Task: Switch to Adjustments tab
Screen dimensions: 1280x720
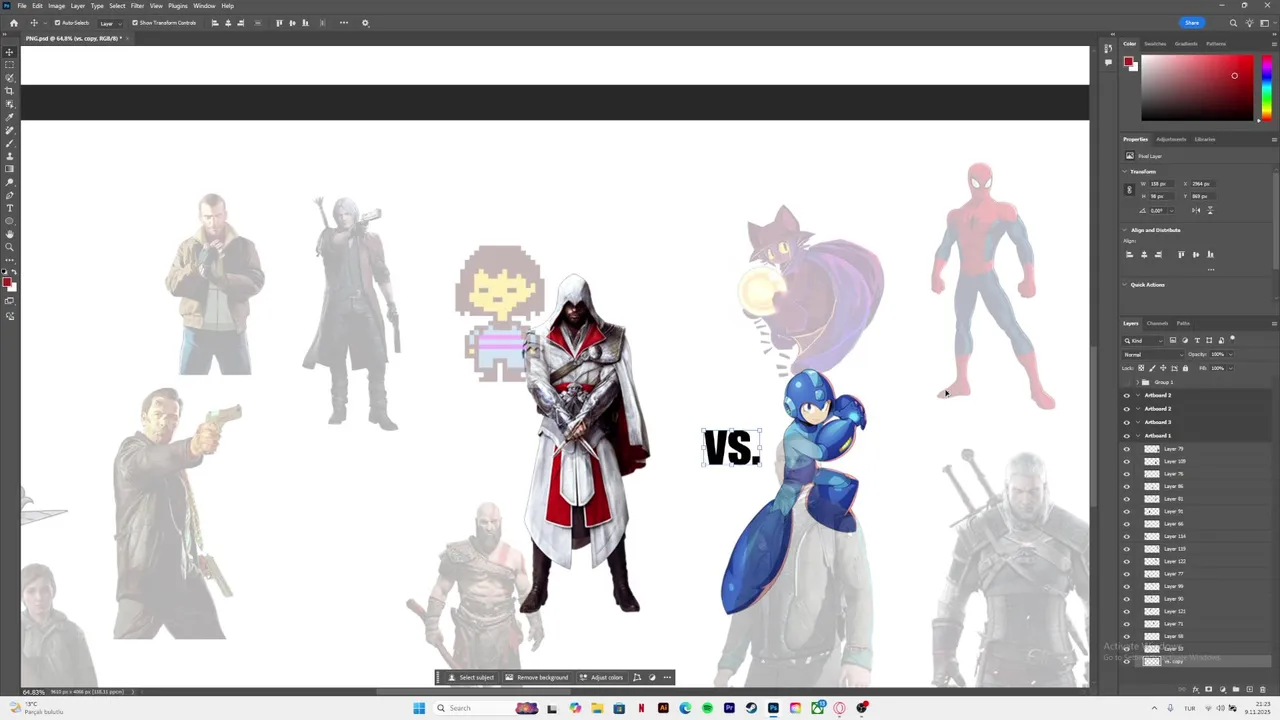Action: 1171,139
